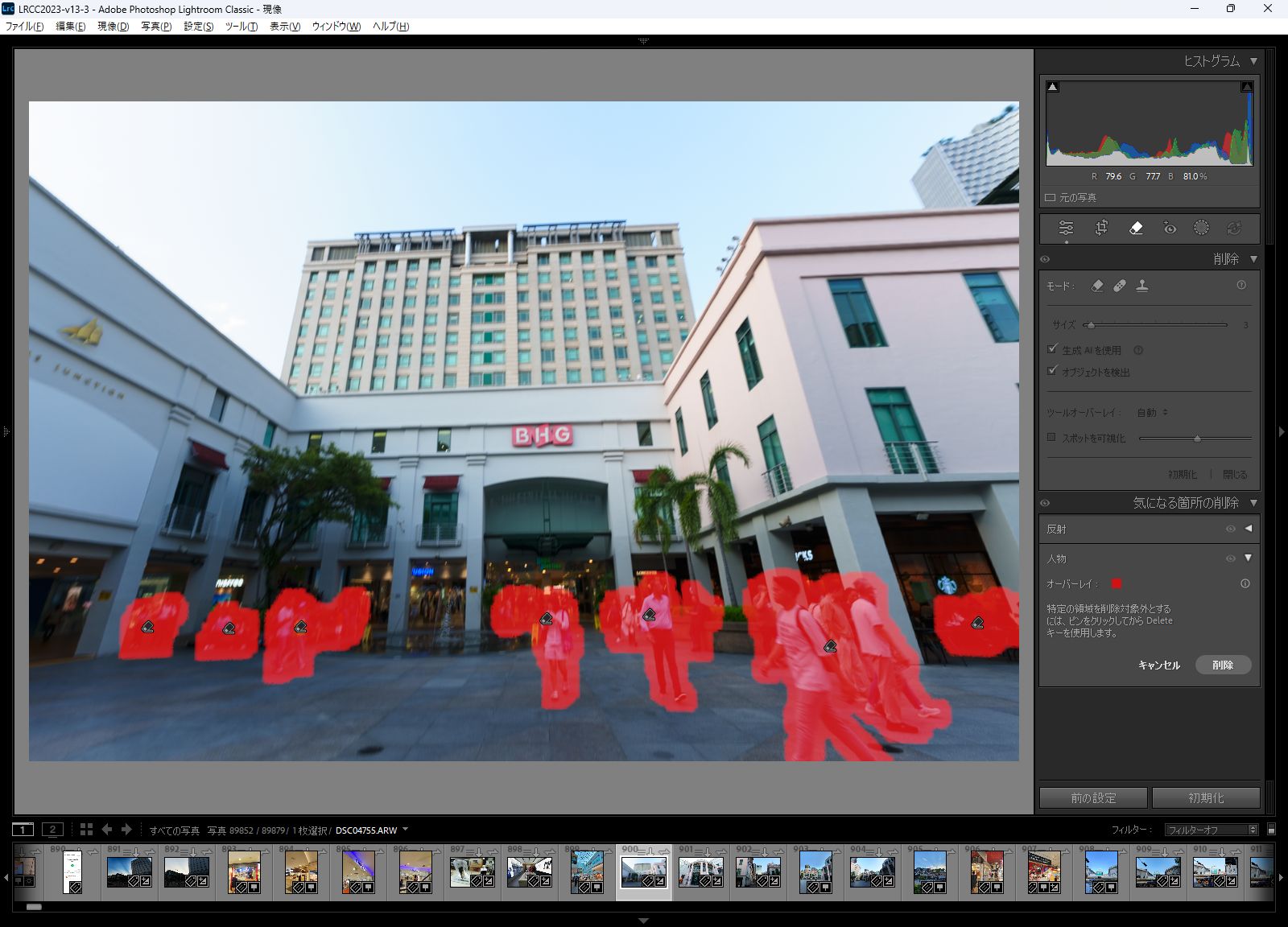Click the bottom 初期化 reset button
The image size is (1288, 927).
point(1206,797)
